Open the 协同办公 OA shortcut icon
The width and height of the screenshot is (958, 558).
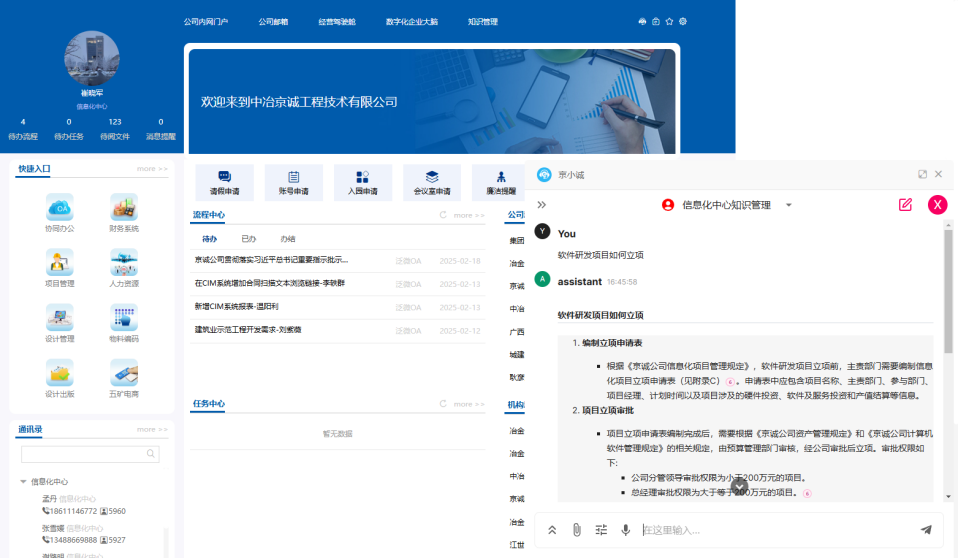[60, 207]
